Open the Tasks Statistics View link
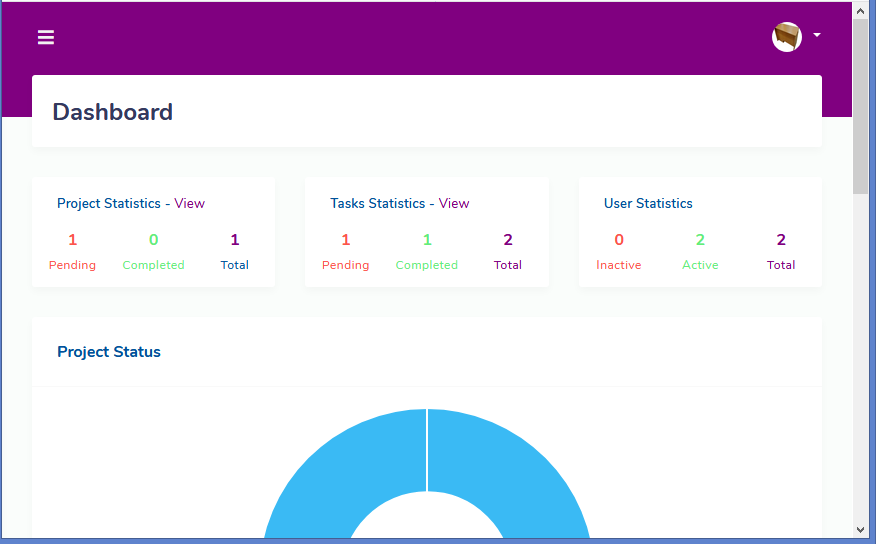Image resolution: width=876 pixels, height=544 pixels. 454,203
